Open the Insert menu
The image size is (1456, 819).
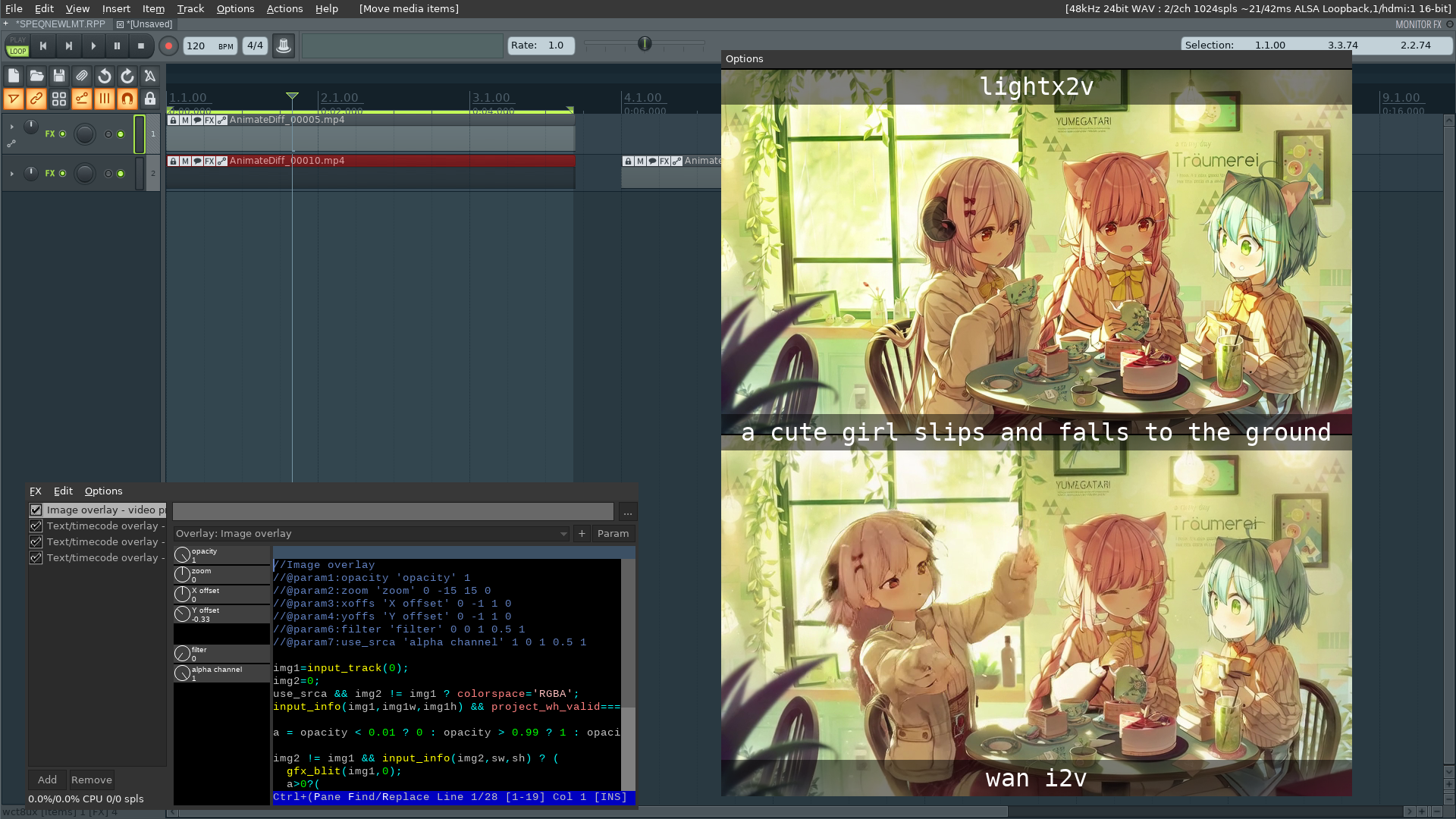[x=116, y=8]
